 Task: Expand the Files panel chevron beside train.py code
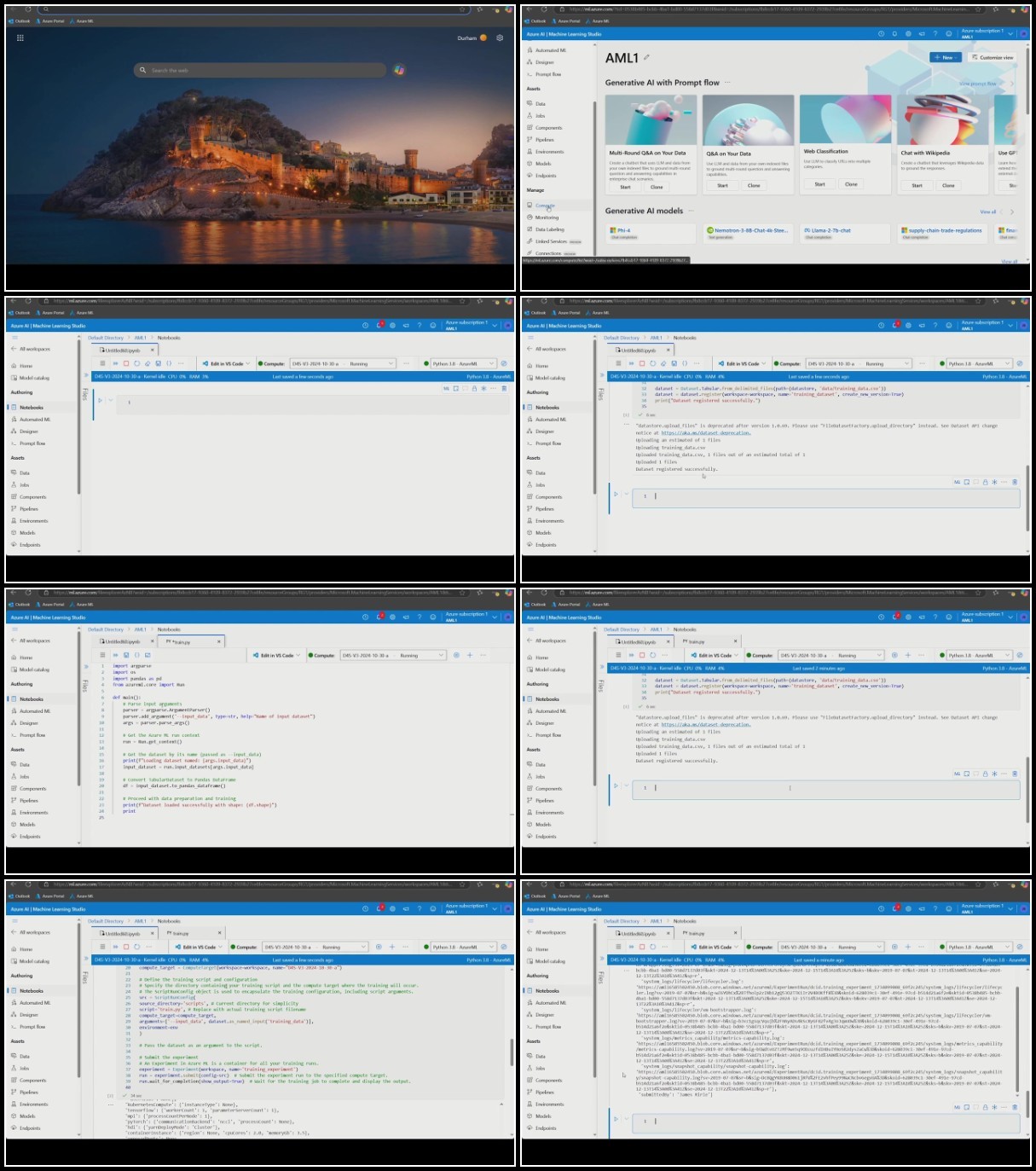(86, 667)
